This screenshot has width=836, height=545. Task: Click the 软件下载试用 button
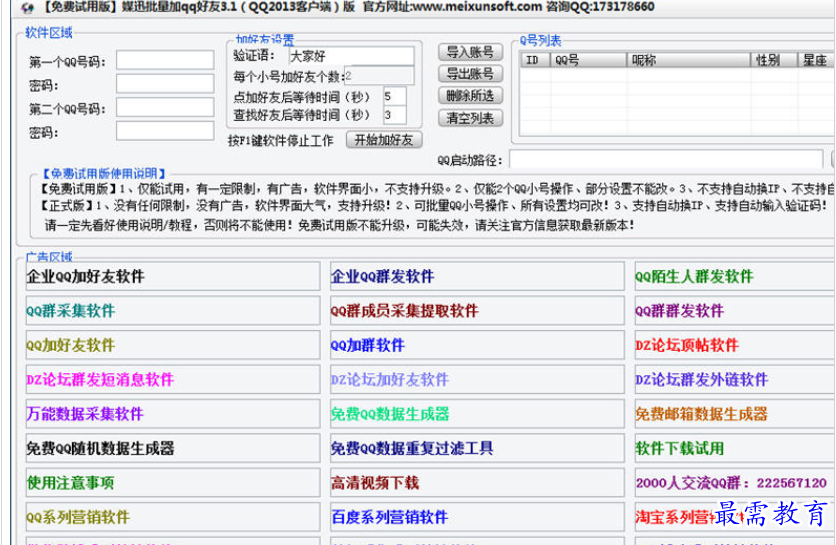coord(735,448)
